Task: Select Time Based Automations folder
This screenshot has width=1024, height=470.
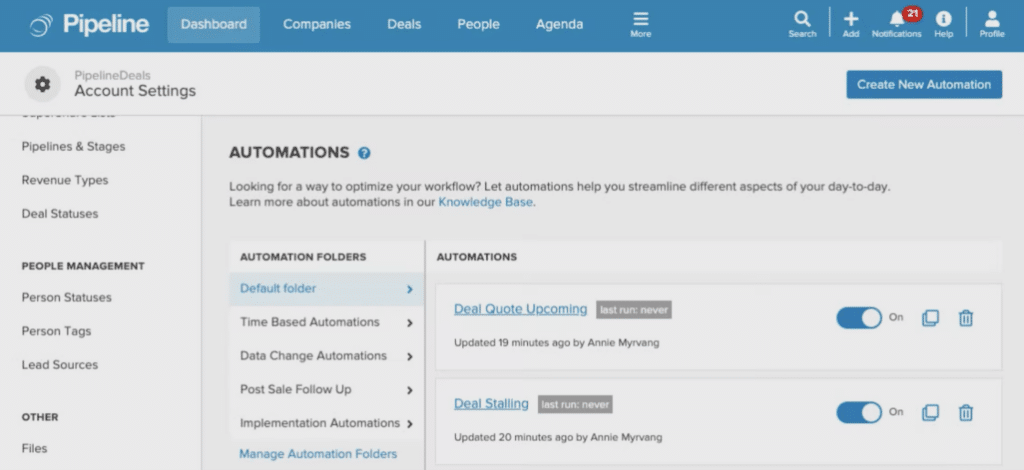Action: [327, 322]
